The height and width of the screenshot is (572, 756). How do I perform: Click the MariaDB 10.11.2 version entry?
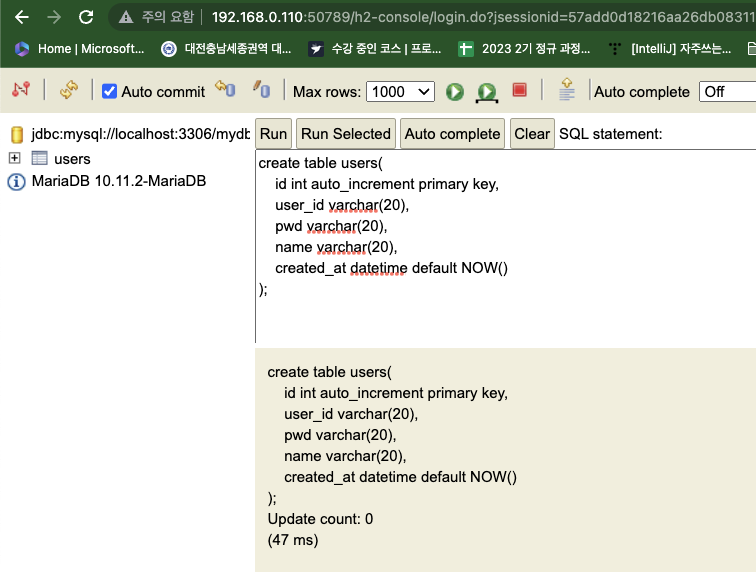(119, 181)
